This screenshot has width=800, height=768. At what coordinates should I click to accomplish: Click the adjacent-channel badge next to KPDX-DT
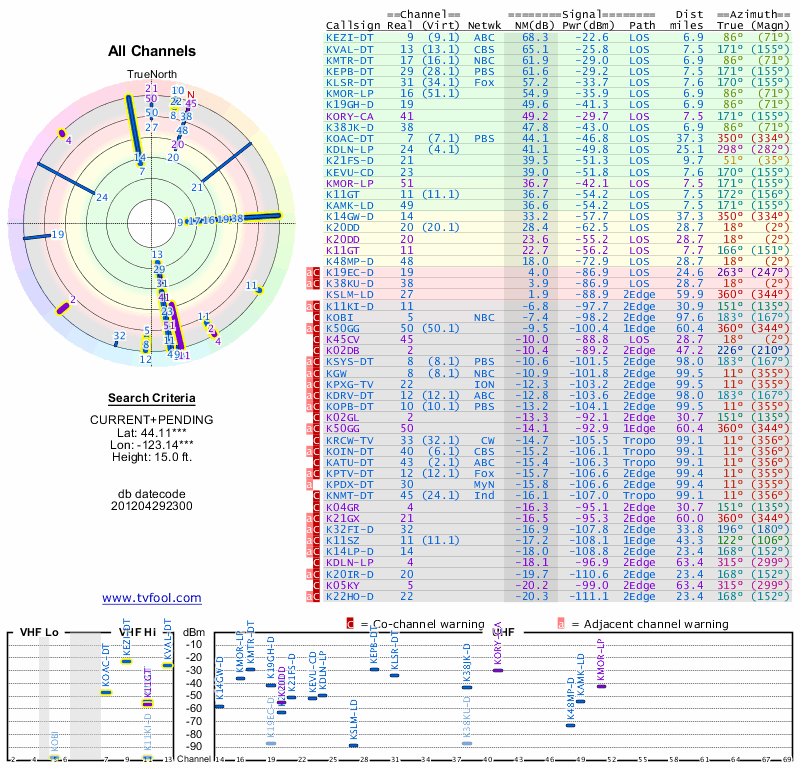pyautogui.click(x=310, y=484)
